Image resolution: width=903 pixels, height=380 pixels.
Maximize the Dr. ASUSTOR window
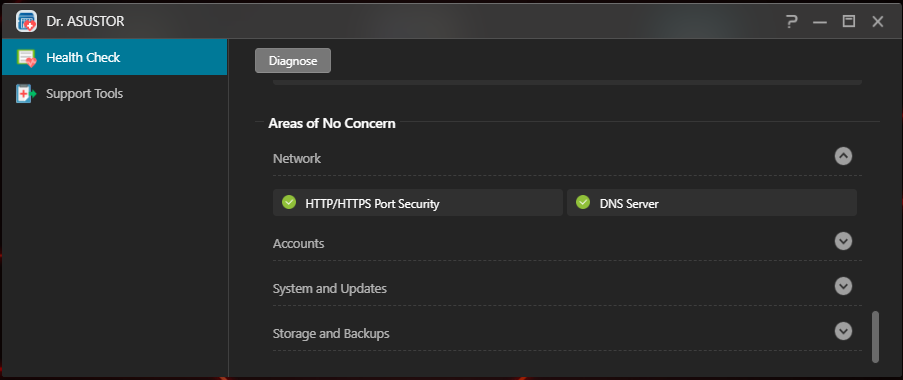(x=848, y=21)
